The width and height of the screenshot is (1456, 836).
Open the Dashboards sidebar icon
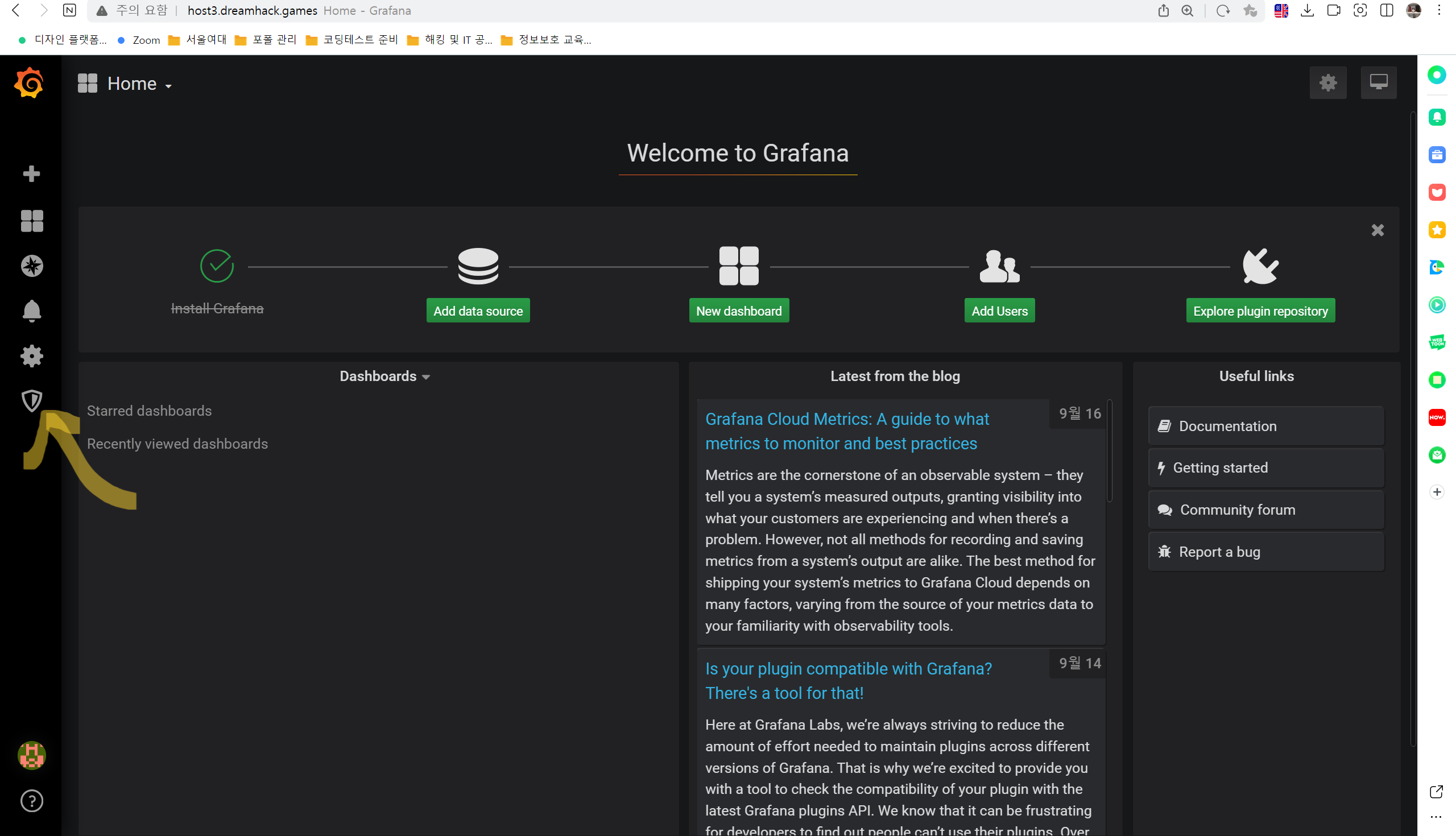pos(32,221)
